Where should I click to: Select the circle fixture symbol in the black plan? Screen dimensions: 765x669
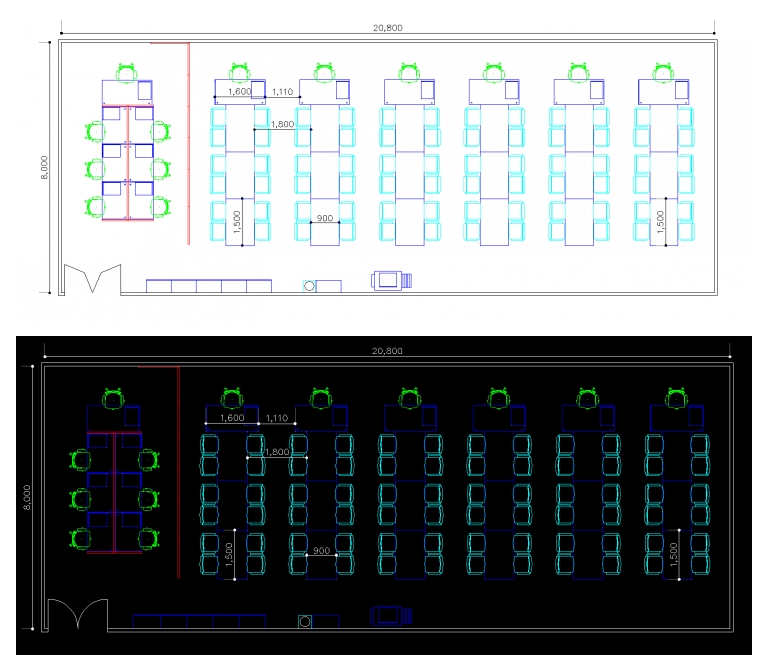305,622
